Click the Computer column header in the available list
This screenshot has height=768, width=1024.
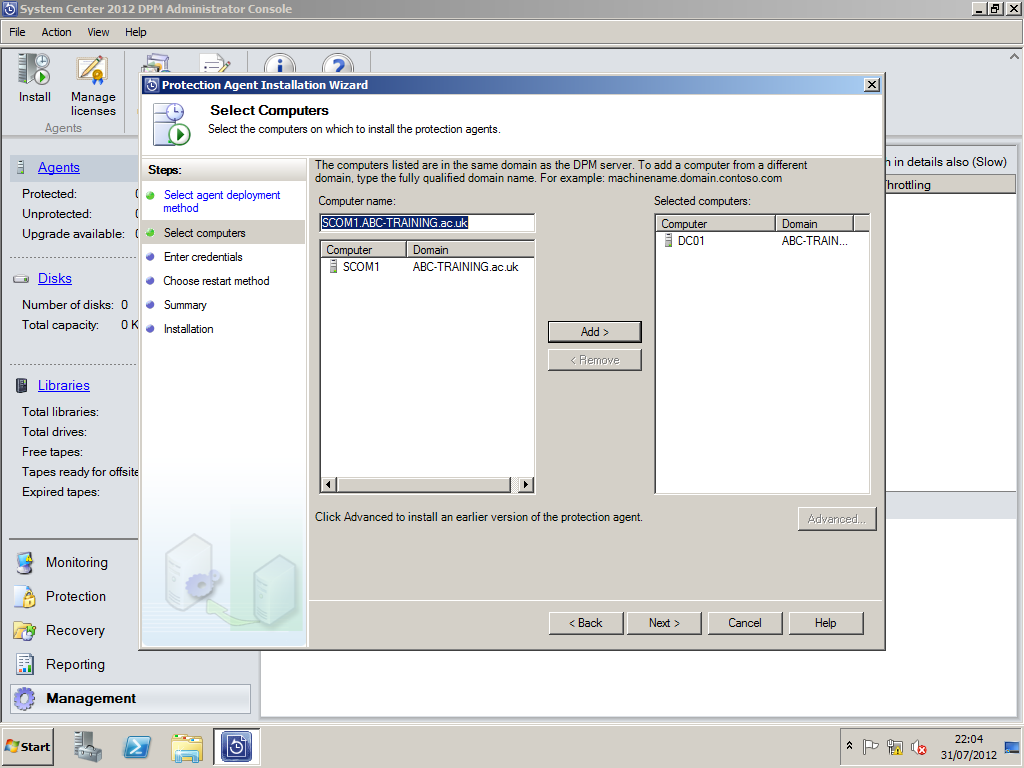(364, 249)
